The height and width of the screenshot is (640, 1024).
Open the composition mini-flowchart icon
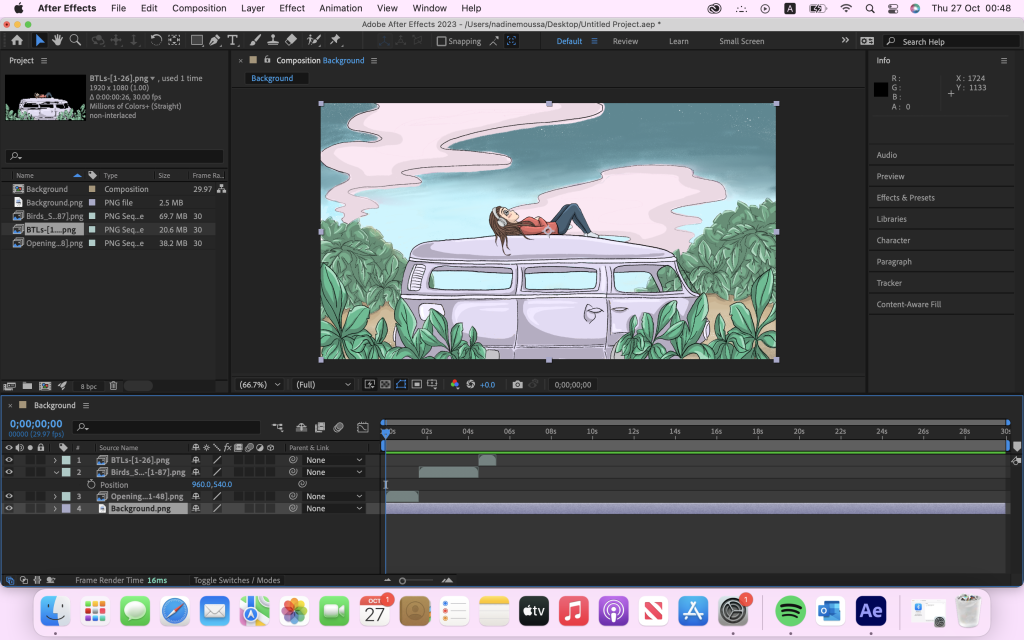coord(278,427)
